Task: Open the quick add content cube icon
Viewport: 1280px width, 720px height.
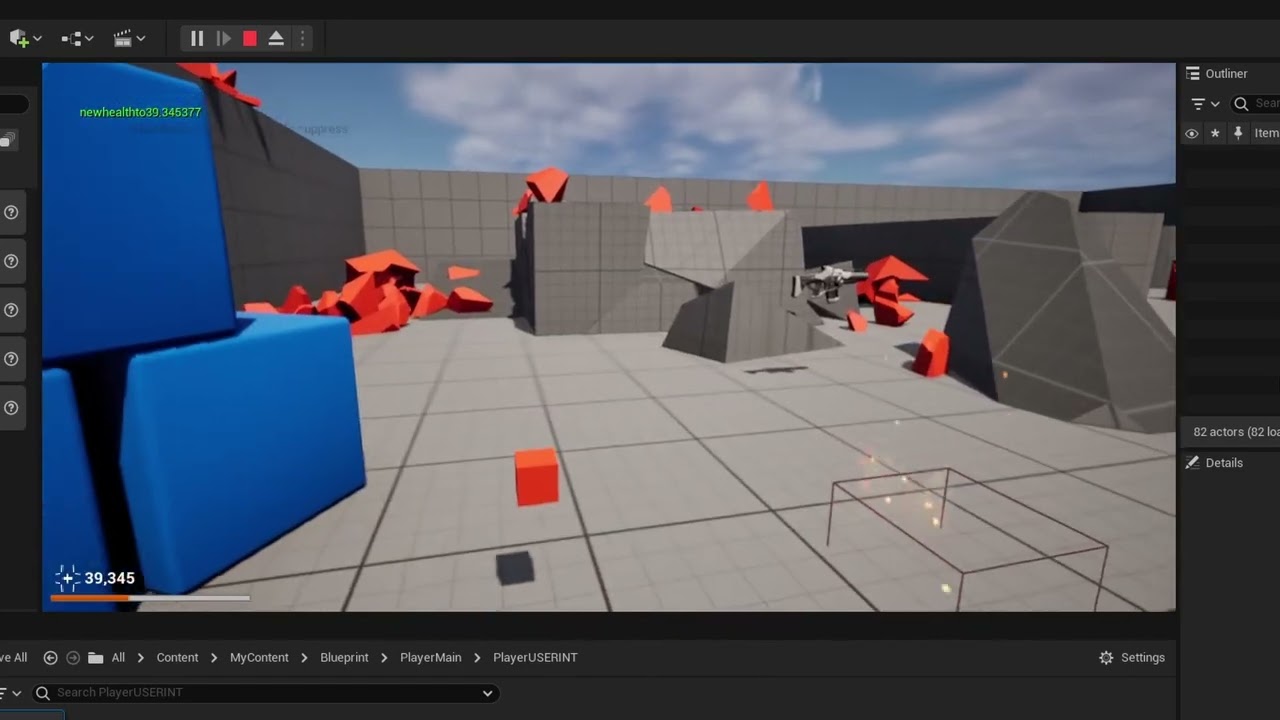Action: coord(18,38)
